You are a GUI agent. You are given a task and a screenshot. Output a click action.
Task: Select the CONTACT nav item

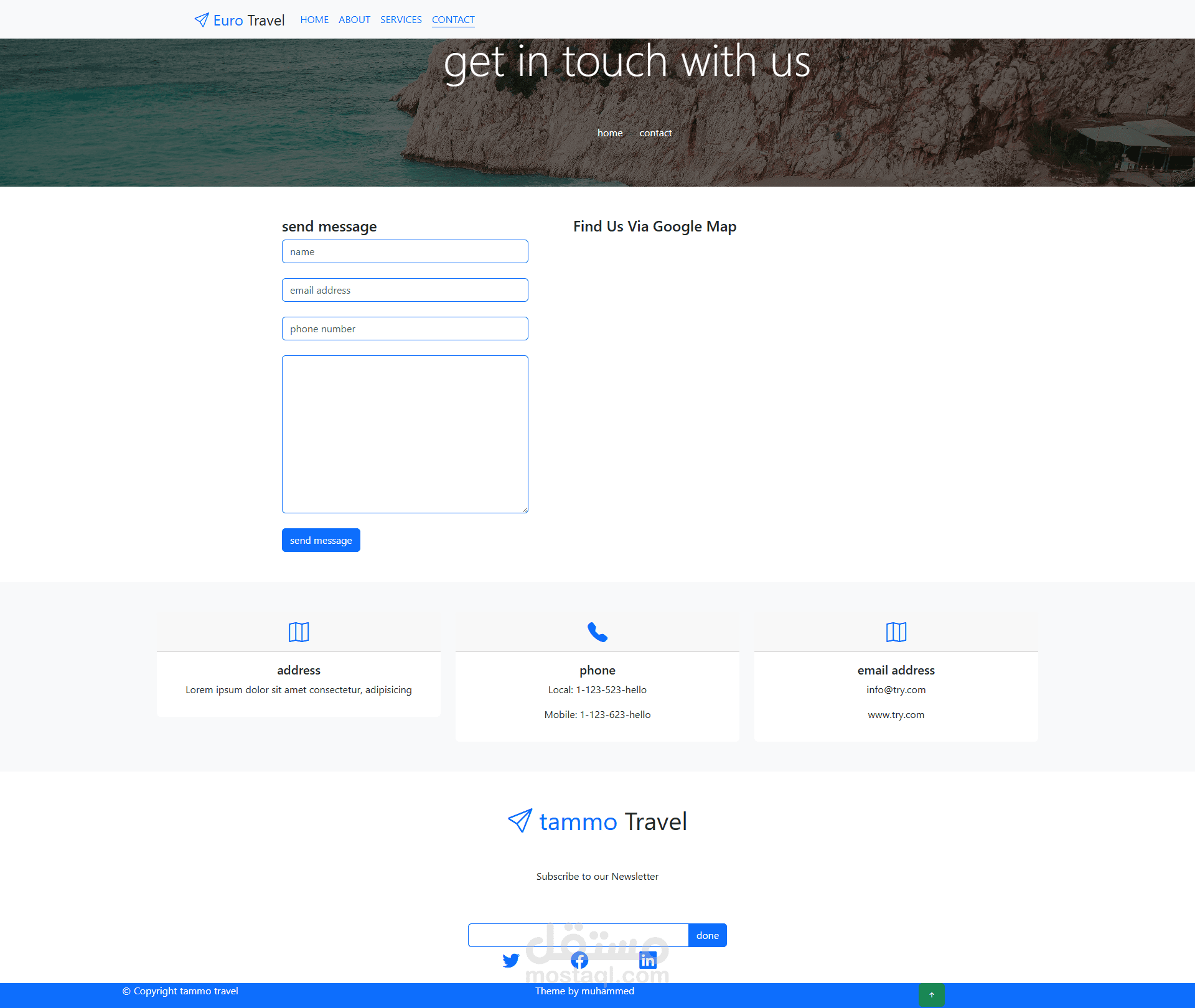tap(453, 20)
